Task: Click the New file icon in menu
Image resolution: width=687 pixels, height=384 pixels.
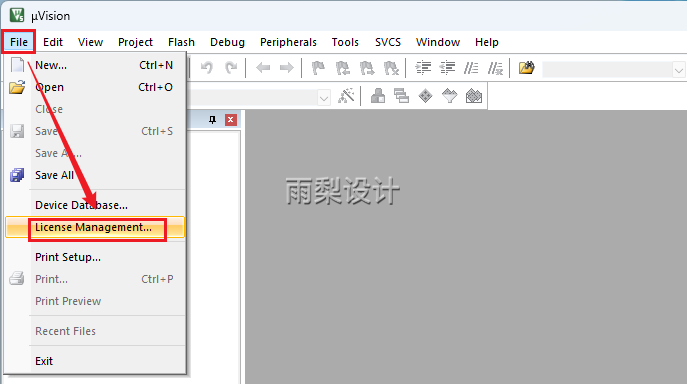Action: pos(17,65)
